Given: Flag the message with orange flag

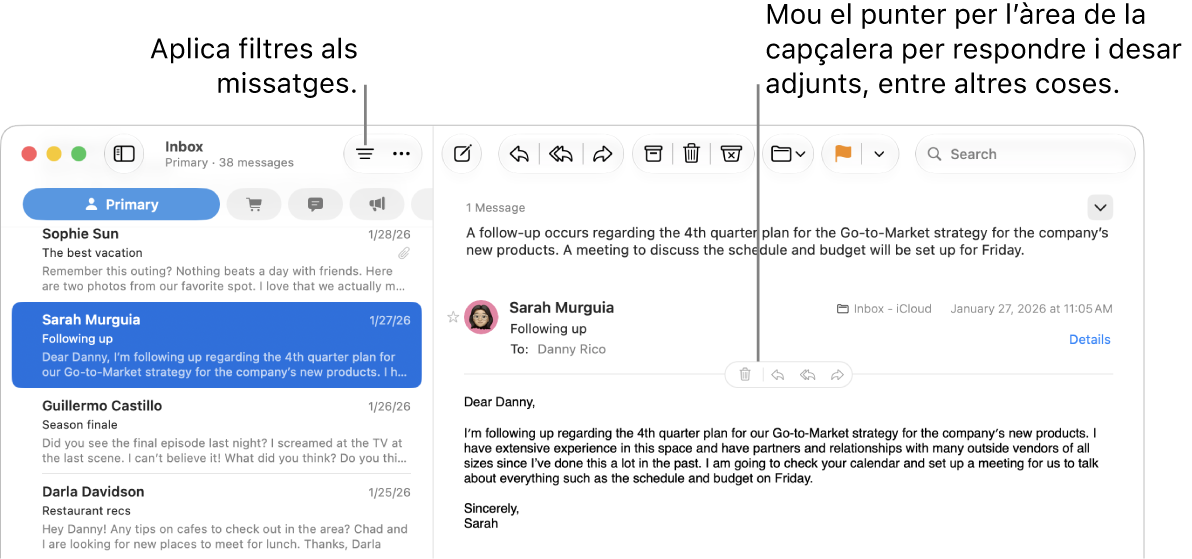Looking at the screenshot, I should coord(843,154).
